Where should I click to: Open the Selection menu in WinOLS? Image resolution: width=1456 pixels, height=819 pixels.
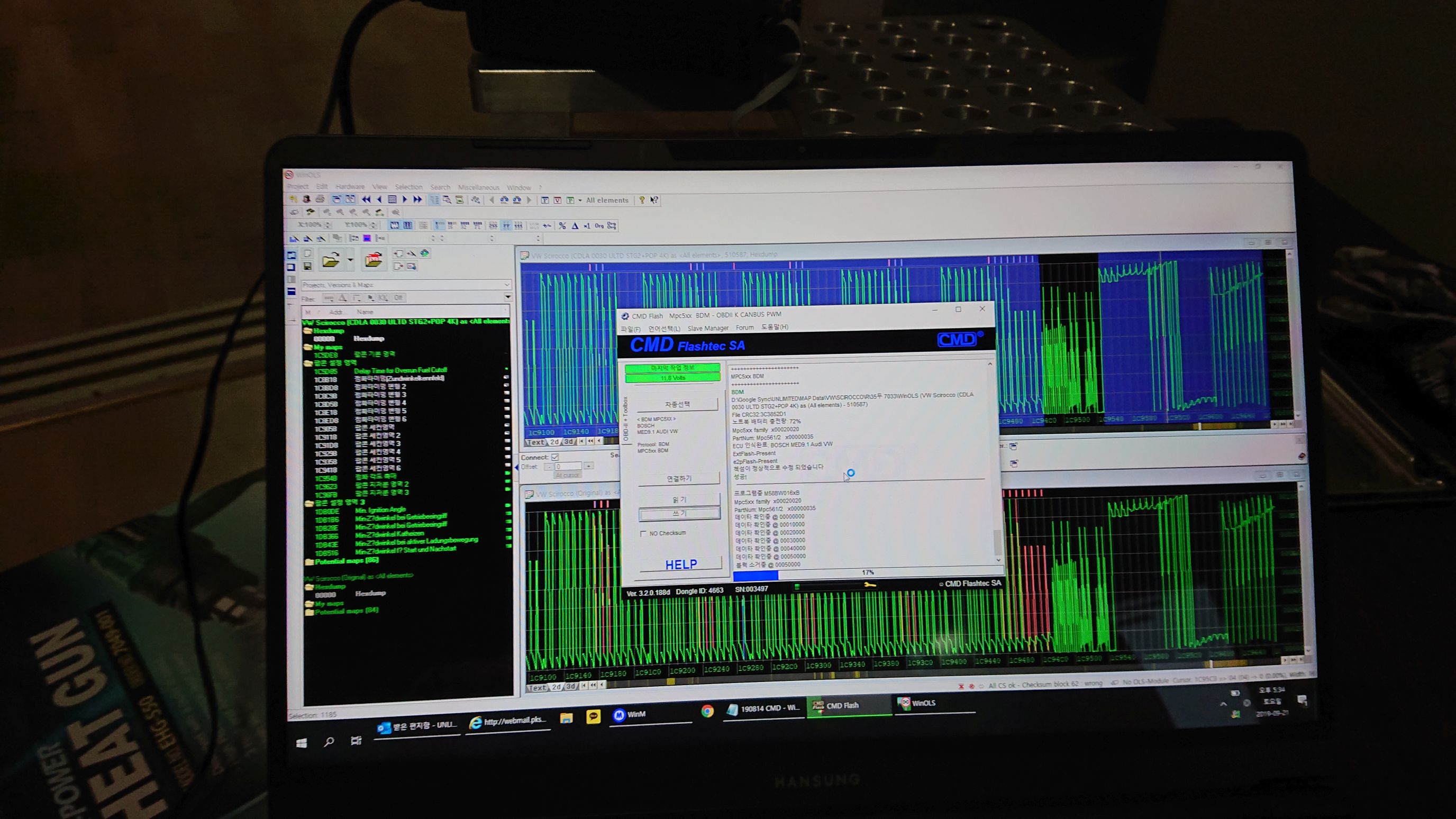[408, 187]
